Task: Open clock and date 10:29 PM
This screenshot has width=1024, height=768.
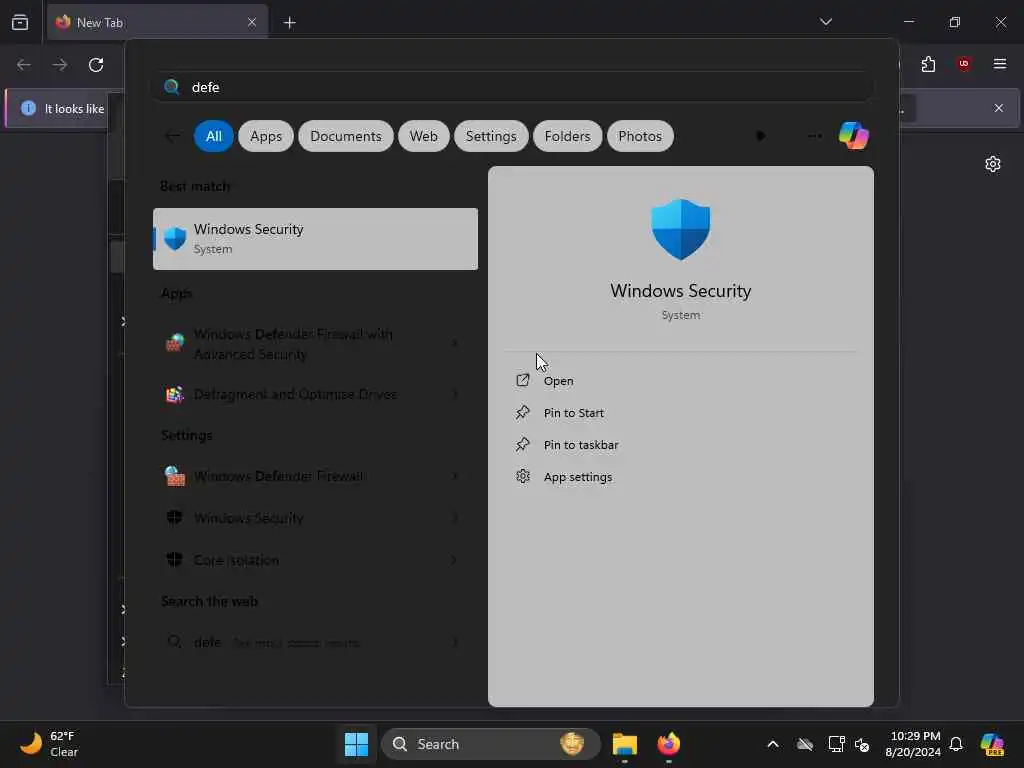Action: point(912,744)
